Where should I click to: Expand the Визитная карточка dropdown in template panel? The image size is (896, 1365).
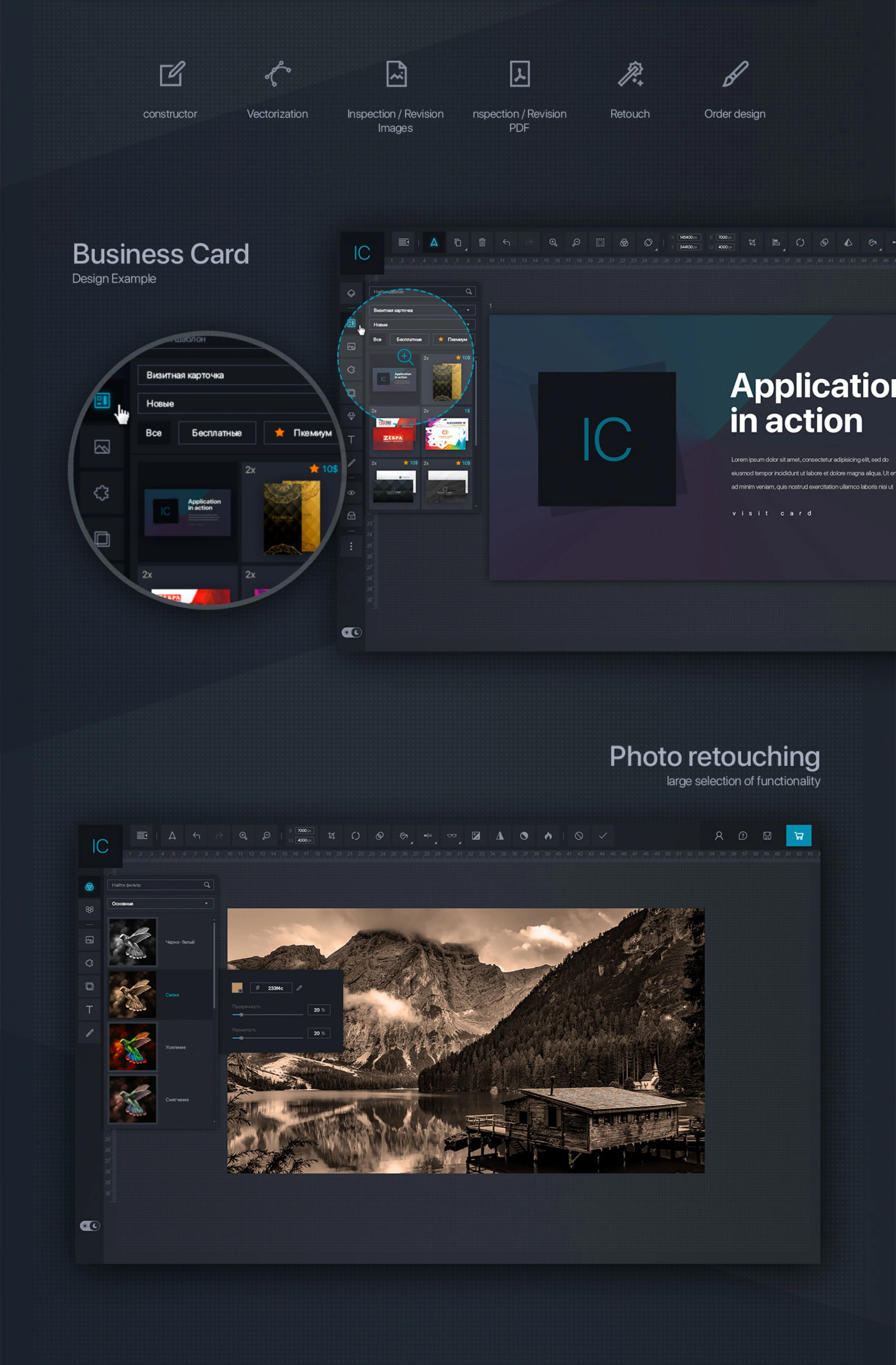pyautogui.click(x=422, y=310)
